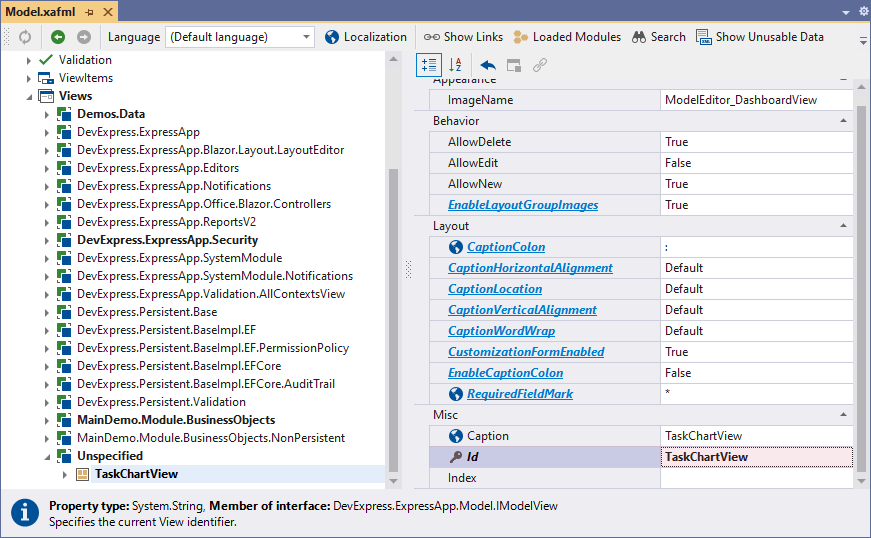
Task: Click the EnableLayoutGroupImages link
Action: pyautogui.click(x=523, y=205)
